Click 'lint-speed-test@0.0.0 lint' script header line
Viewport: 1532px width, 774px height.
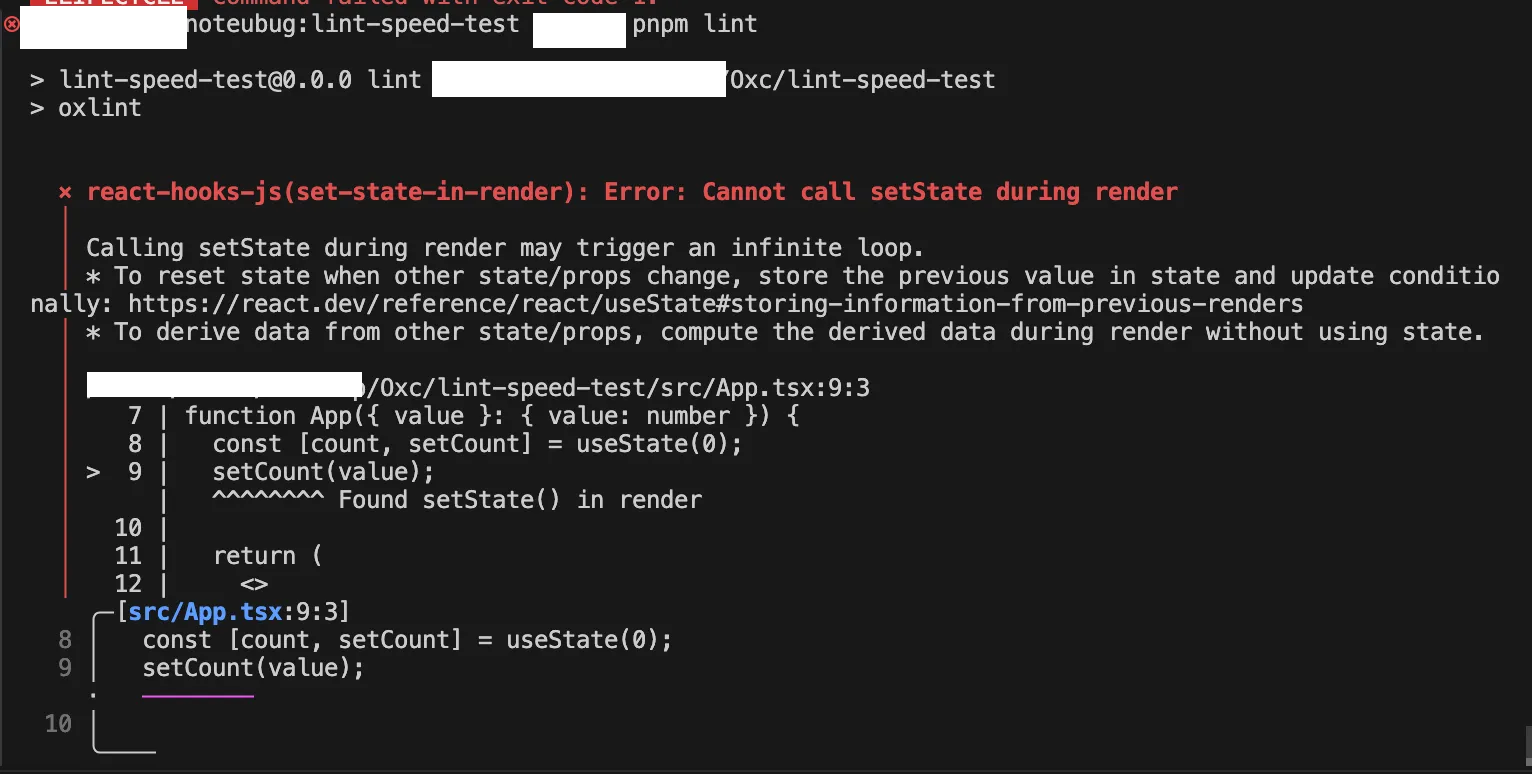[x=240, y=80]
